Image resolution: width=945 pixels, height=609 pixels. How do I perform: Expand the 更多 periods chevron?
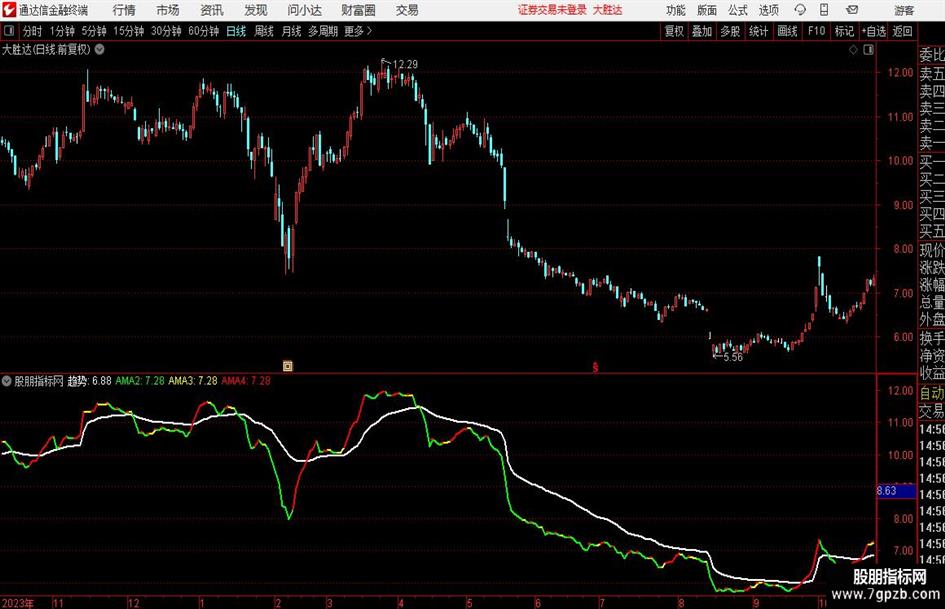(369, 31)
